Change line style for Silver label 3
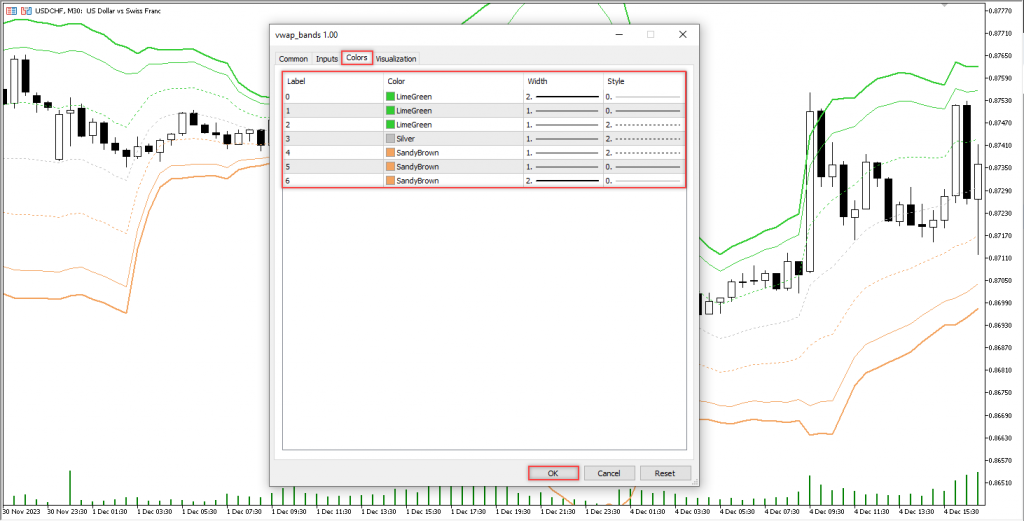 tap(643, 139)
